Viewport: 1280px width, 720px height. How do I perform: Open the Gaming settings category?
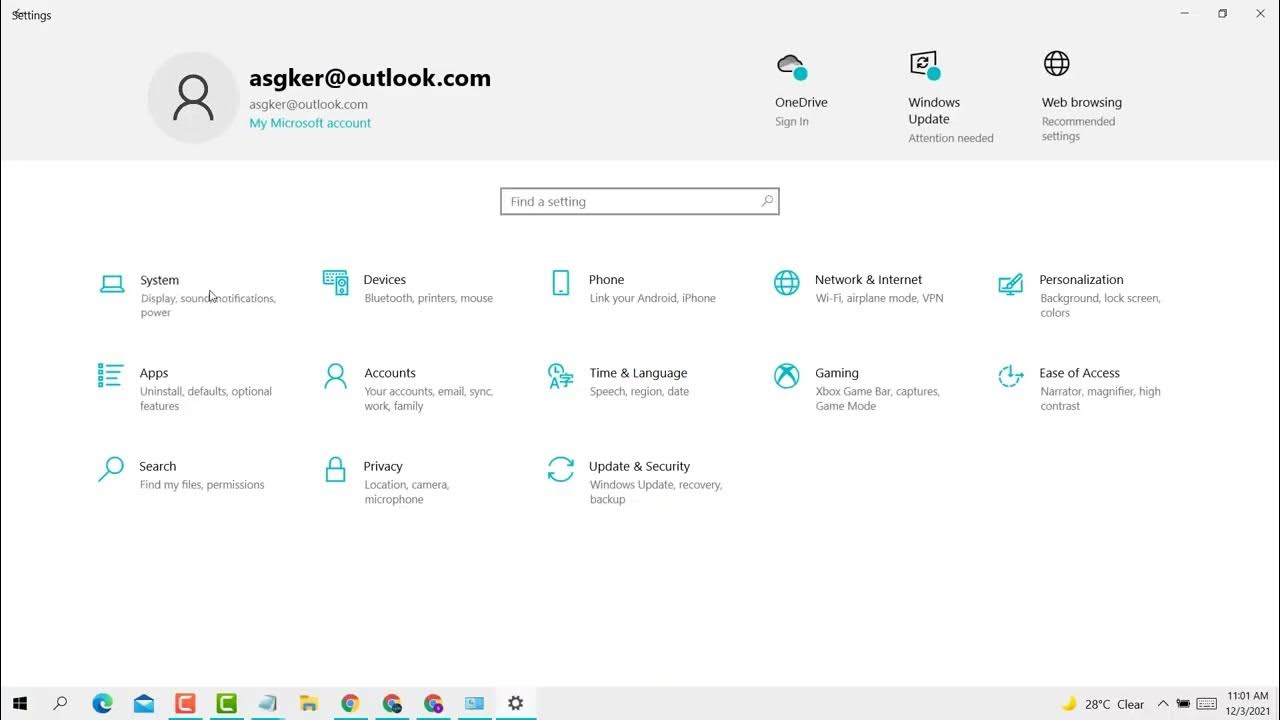859,389
